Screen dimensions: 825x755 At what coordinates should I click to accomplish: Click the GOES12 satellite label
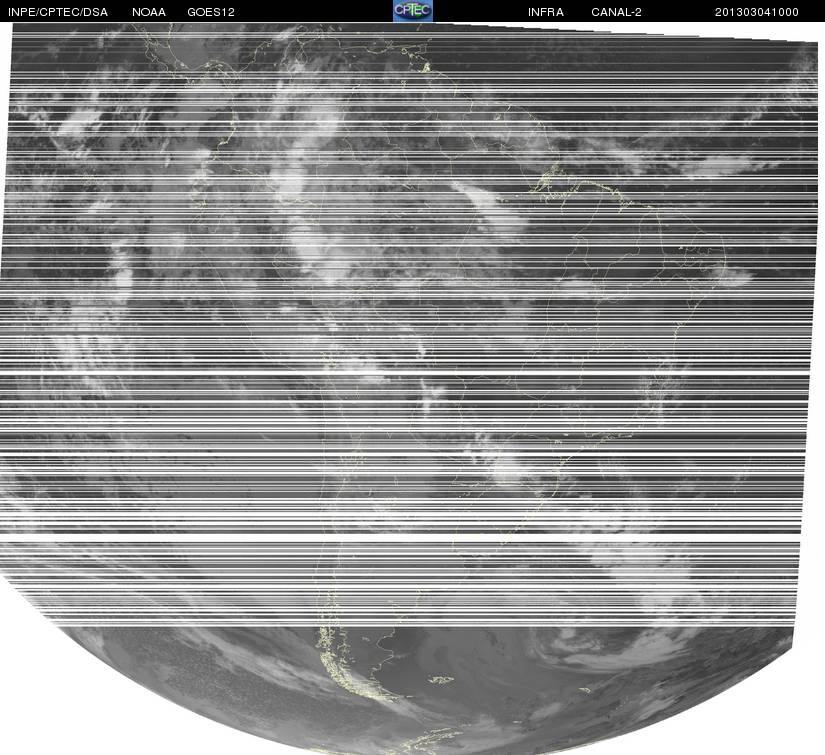211,12
